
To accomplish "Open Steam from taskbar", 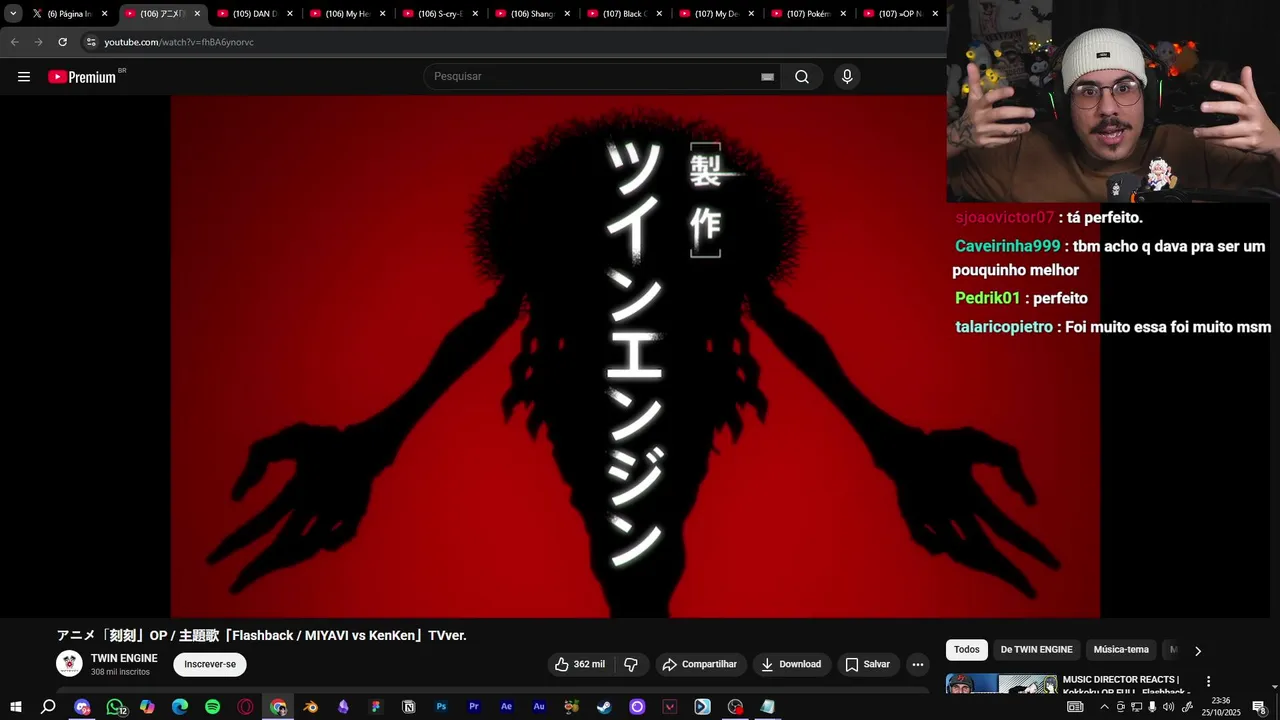I will coord(604,707).
